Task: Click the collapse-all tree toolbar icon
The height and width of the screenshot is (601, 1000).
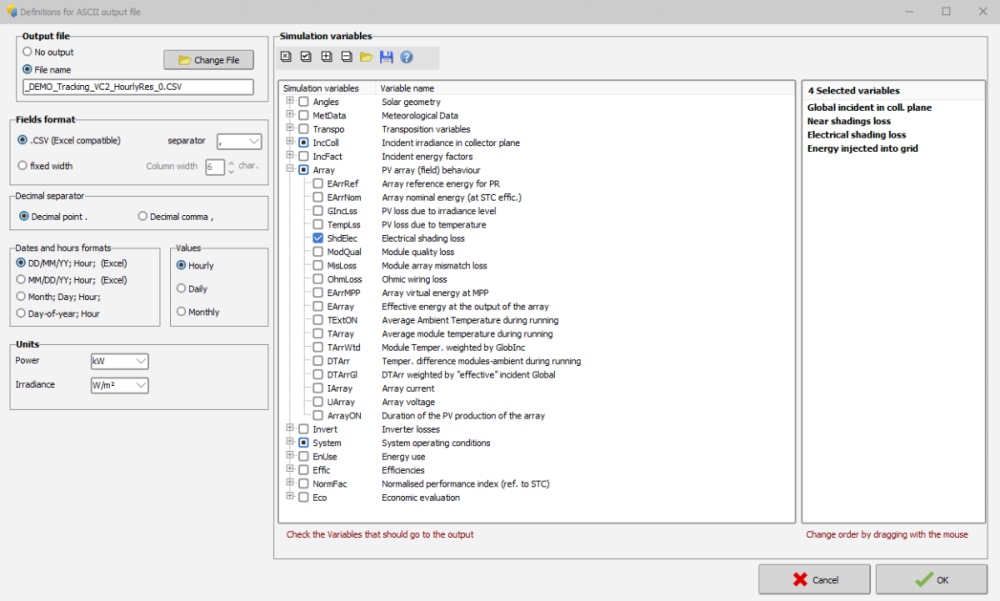Action: click(346, 57)
